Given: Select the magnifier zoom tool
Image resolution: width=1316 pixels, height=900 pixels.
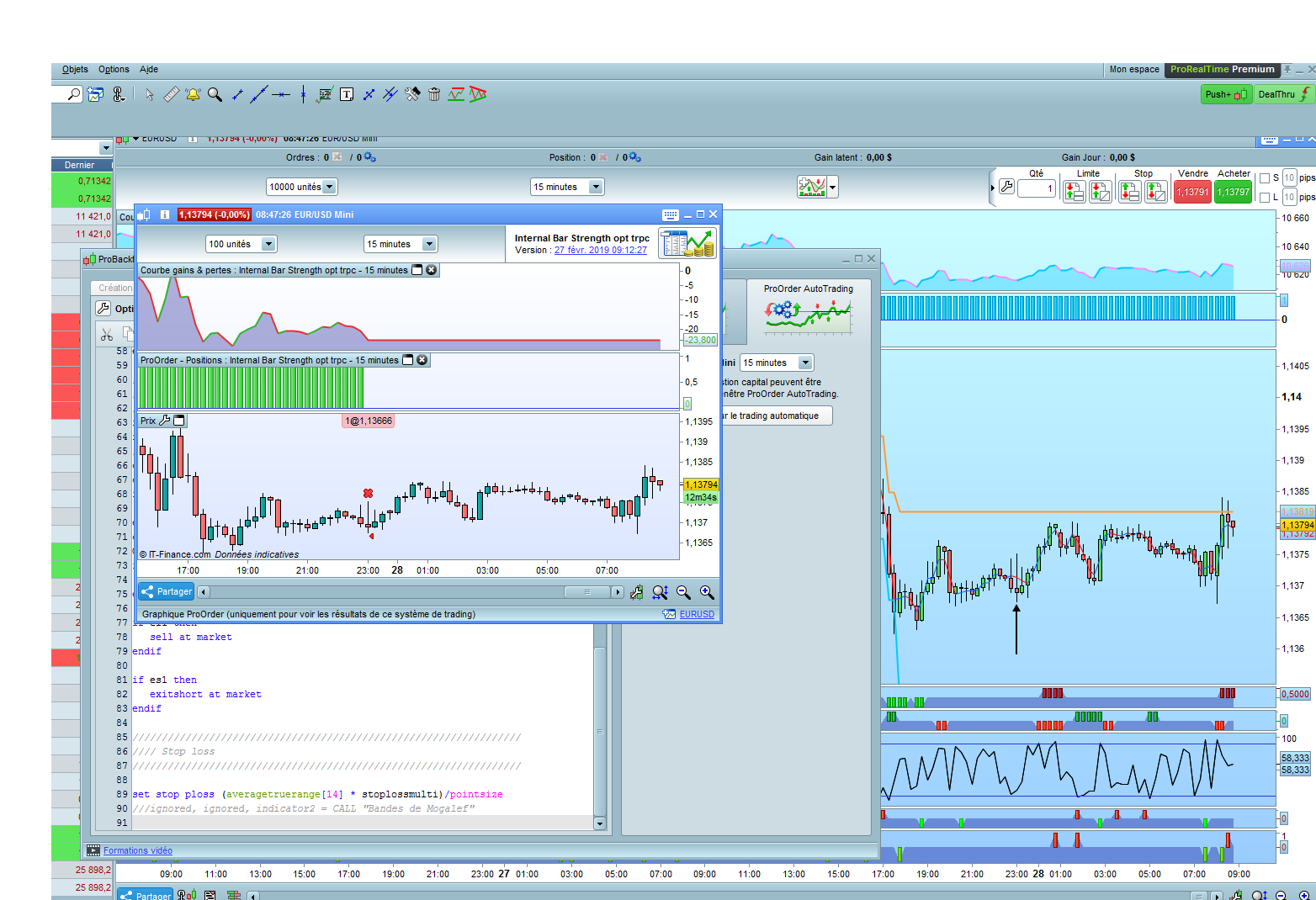Looking at the screenshot, I should point(215,94).
